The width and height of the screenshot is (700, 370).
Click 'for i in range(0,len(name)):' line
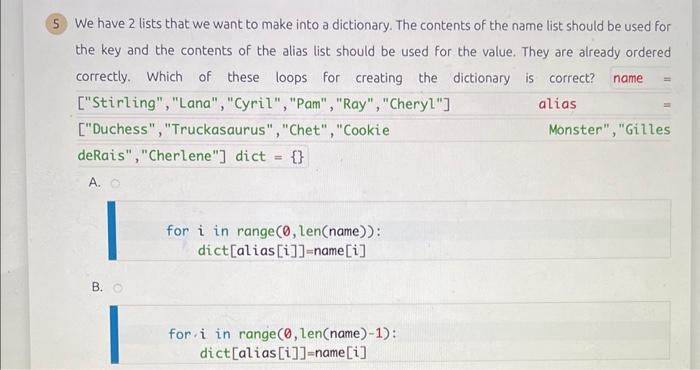coord(274,231)
